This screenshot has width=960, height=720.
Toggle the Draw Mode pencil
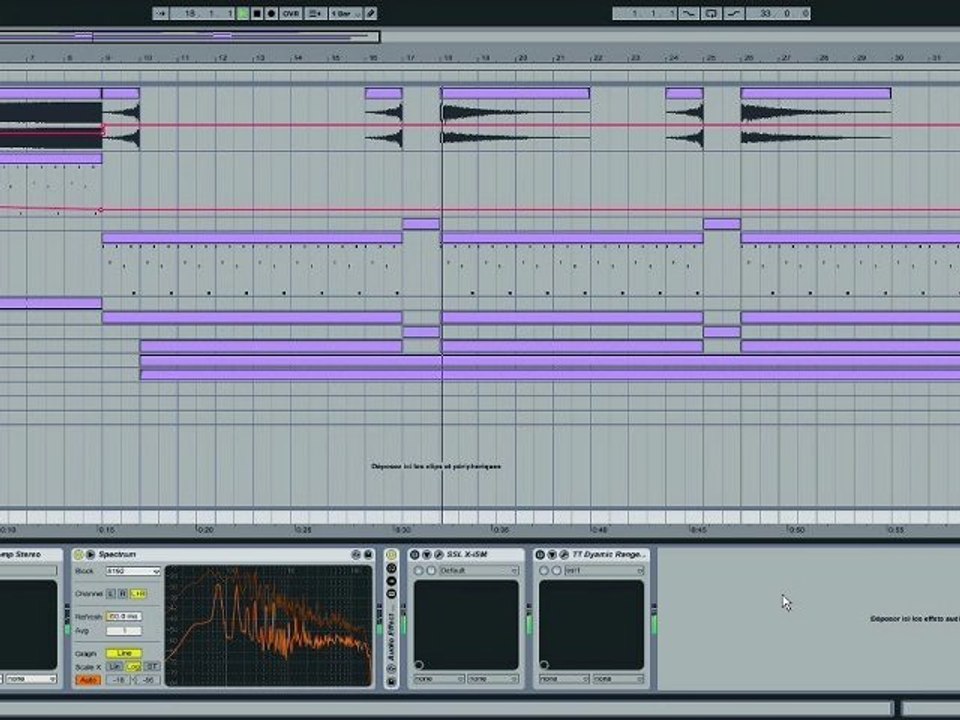point(371,13)
